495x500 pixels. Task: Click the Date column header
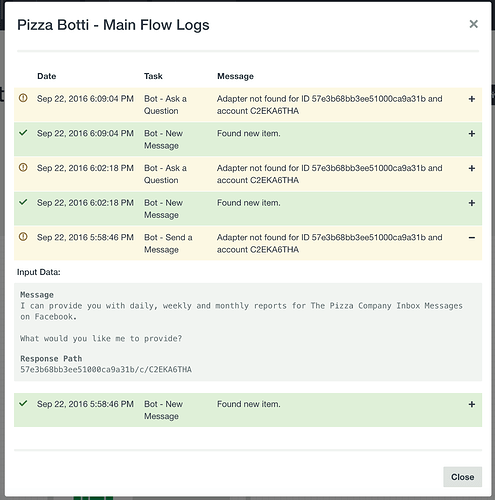pyautogui.click(x=47, y=76)
